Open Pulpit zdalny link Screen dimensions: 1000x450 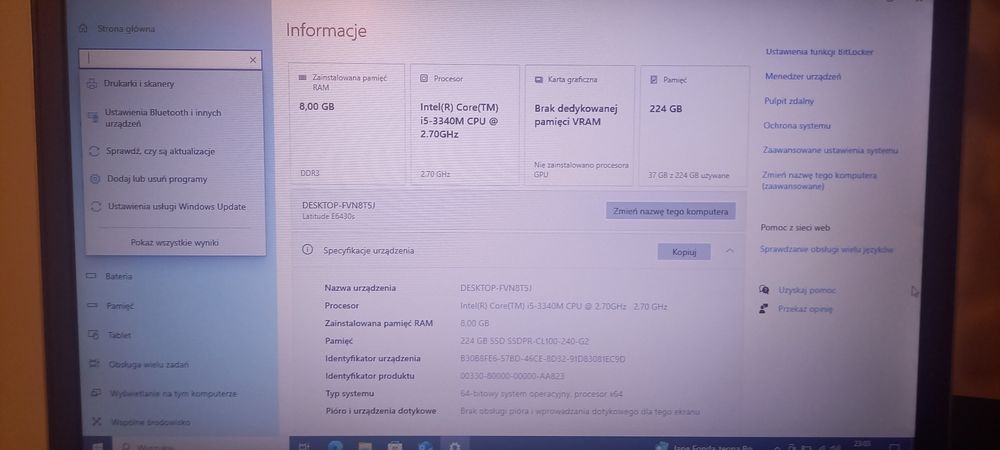[x=789, y=101]
